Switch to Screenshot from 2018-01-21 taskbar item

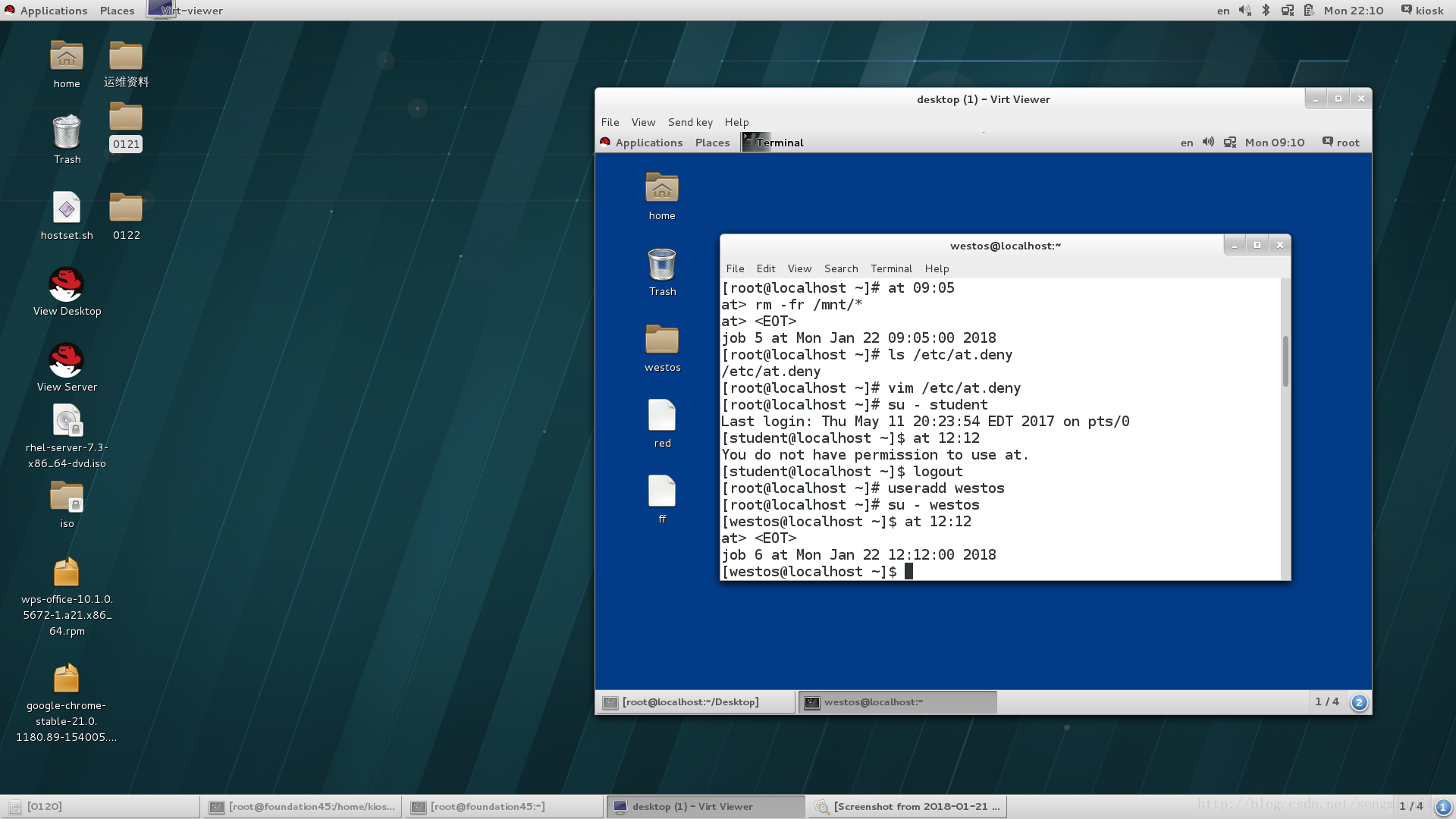907,807
